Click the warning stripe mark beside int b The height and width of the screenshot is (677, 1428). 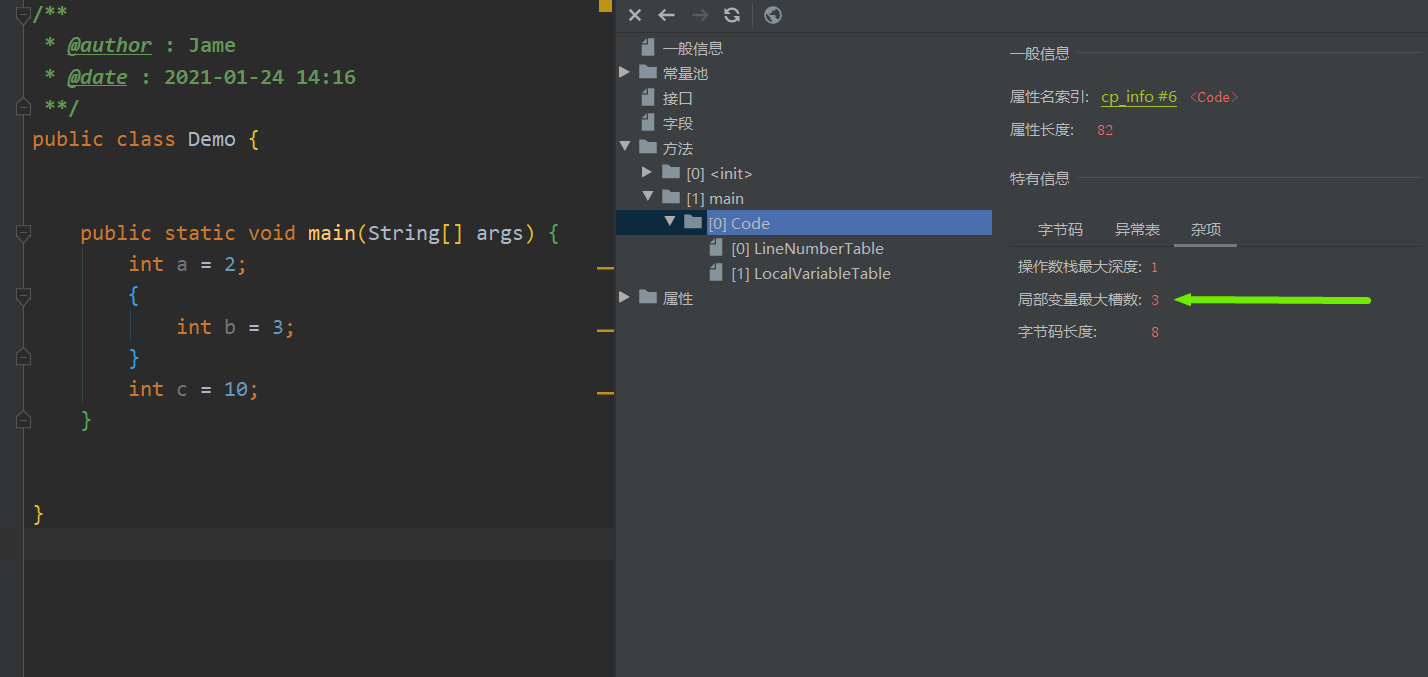coord(605,330)
